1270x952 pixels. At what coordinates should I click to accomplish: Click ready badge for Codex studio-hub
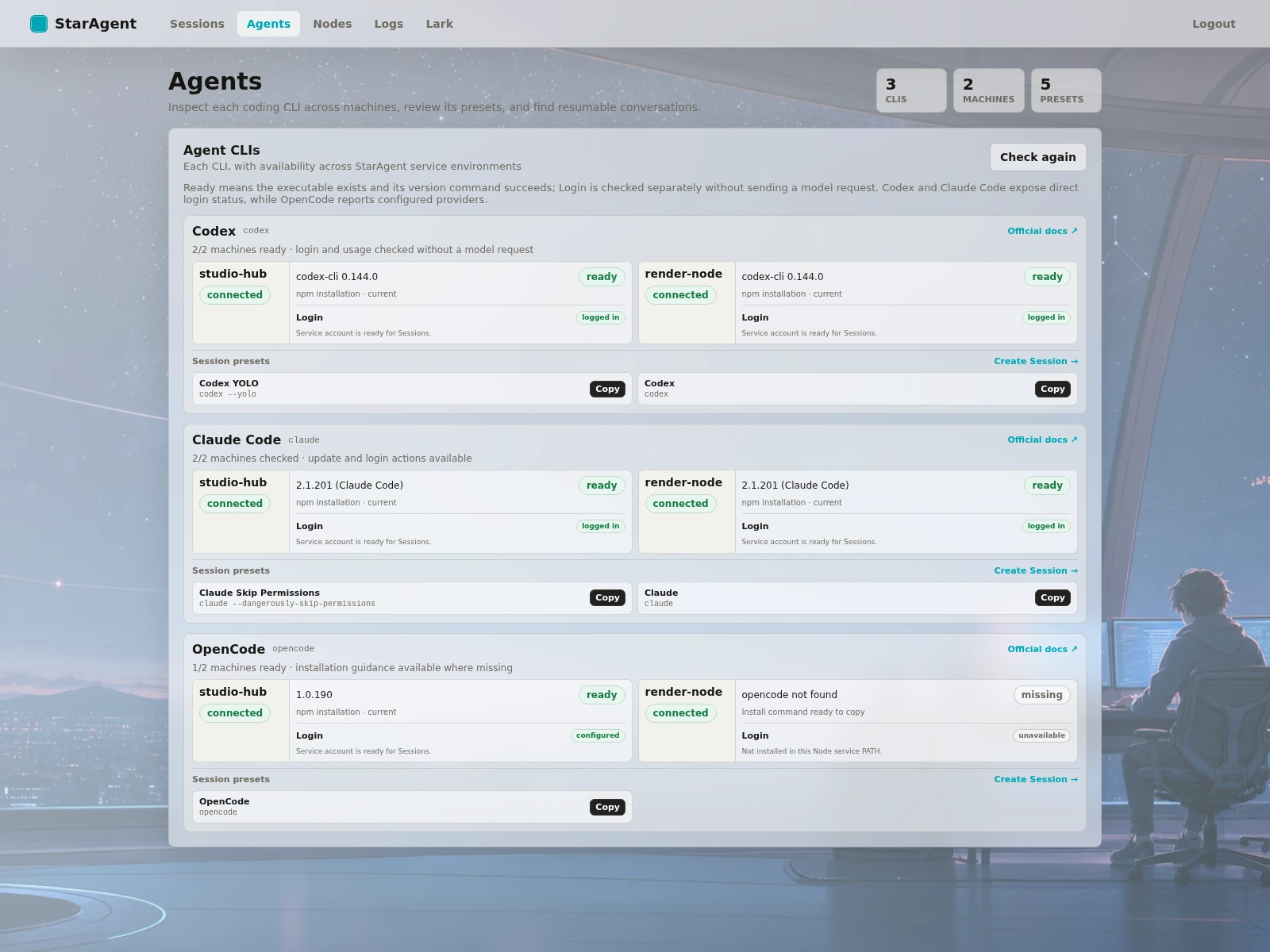pos(602,277)
